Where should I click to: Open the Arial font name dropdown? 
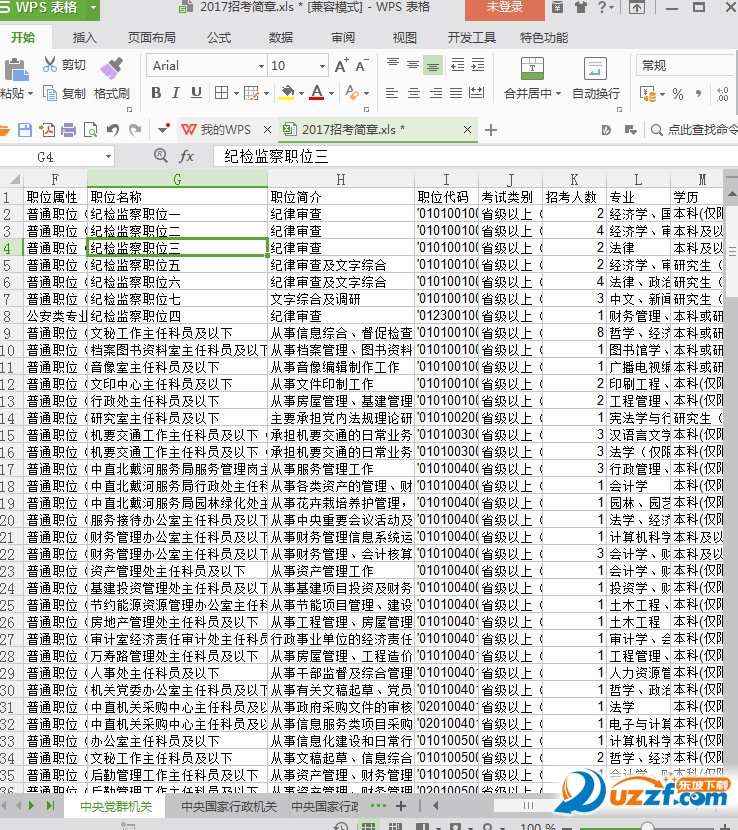pos(261,66)
